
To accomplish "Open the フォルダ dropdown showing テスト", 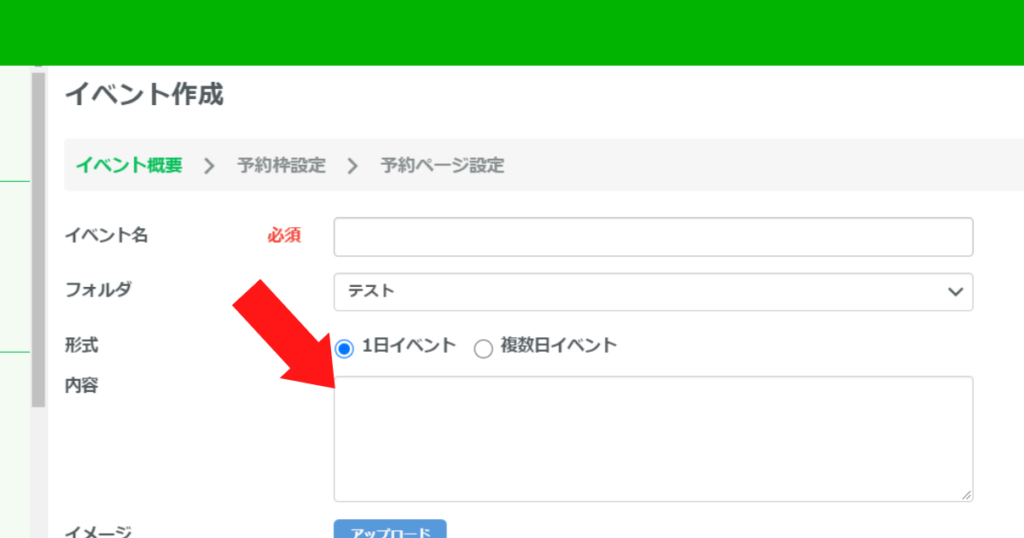I will coord(653,292).
